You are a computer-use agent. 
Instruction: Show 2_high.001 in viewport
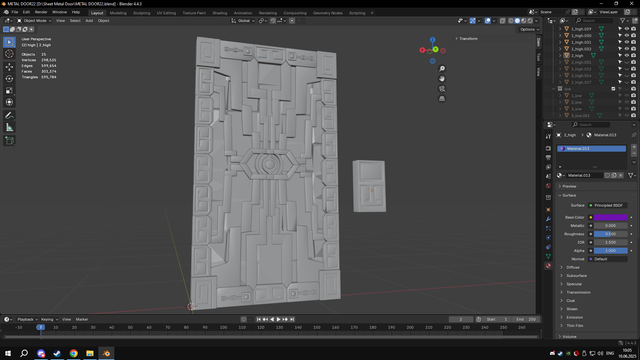pos(627,62)
